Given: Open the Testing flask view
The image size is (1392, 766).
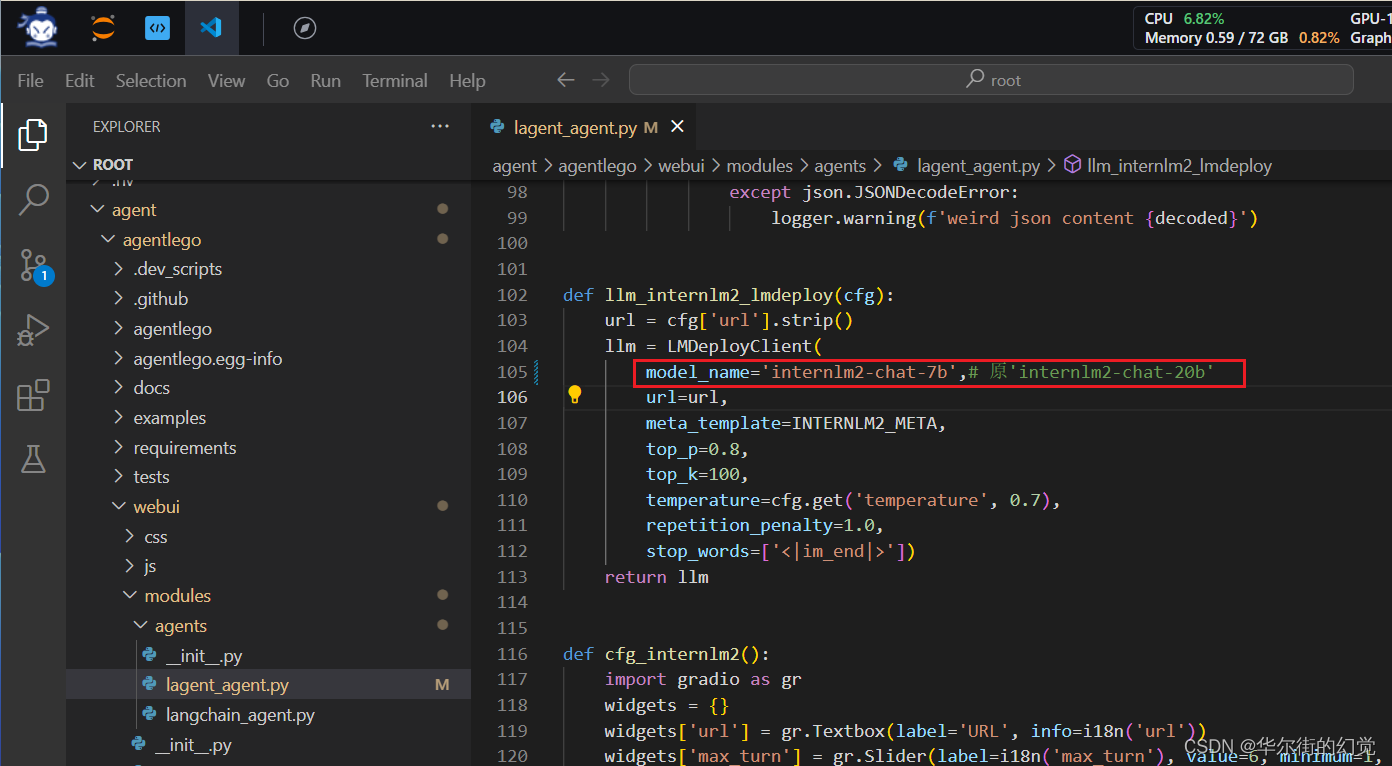Looking at the screenshot, I should tap(33, 459).
